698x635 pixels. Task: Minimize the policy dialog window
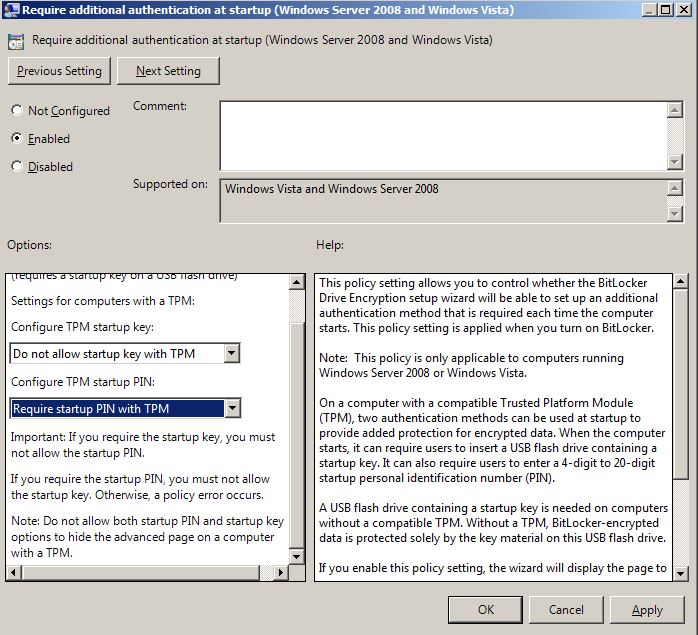(x=649, y=9)
